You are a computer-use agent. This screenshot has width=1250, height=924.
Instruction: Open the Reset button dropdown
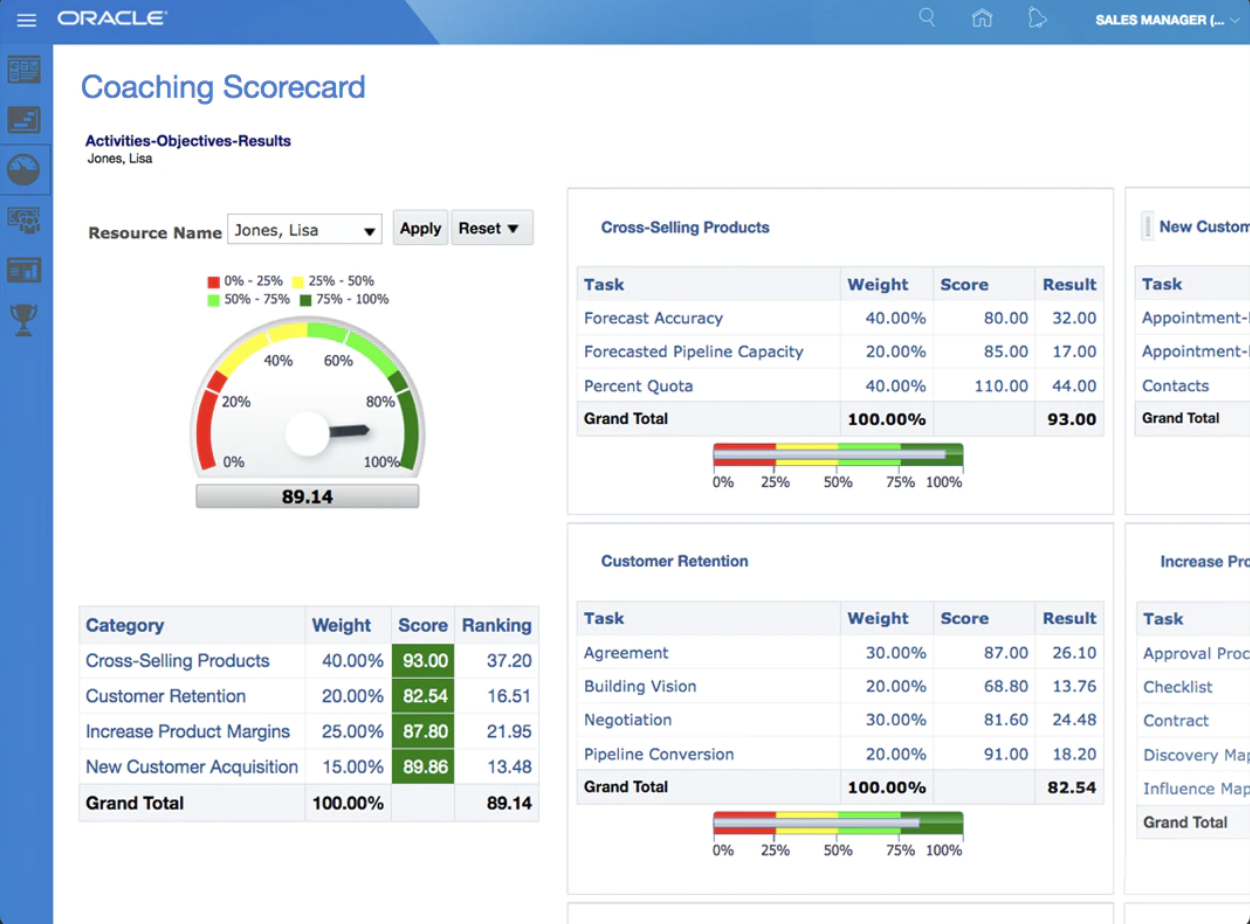pos(491,228)
